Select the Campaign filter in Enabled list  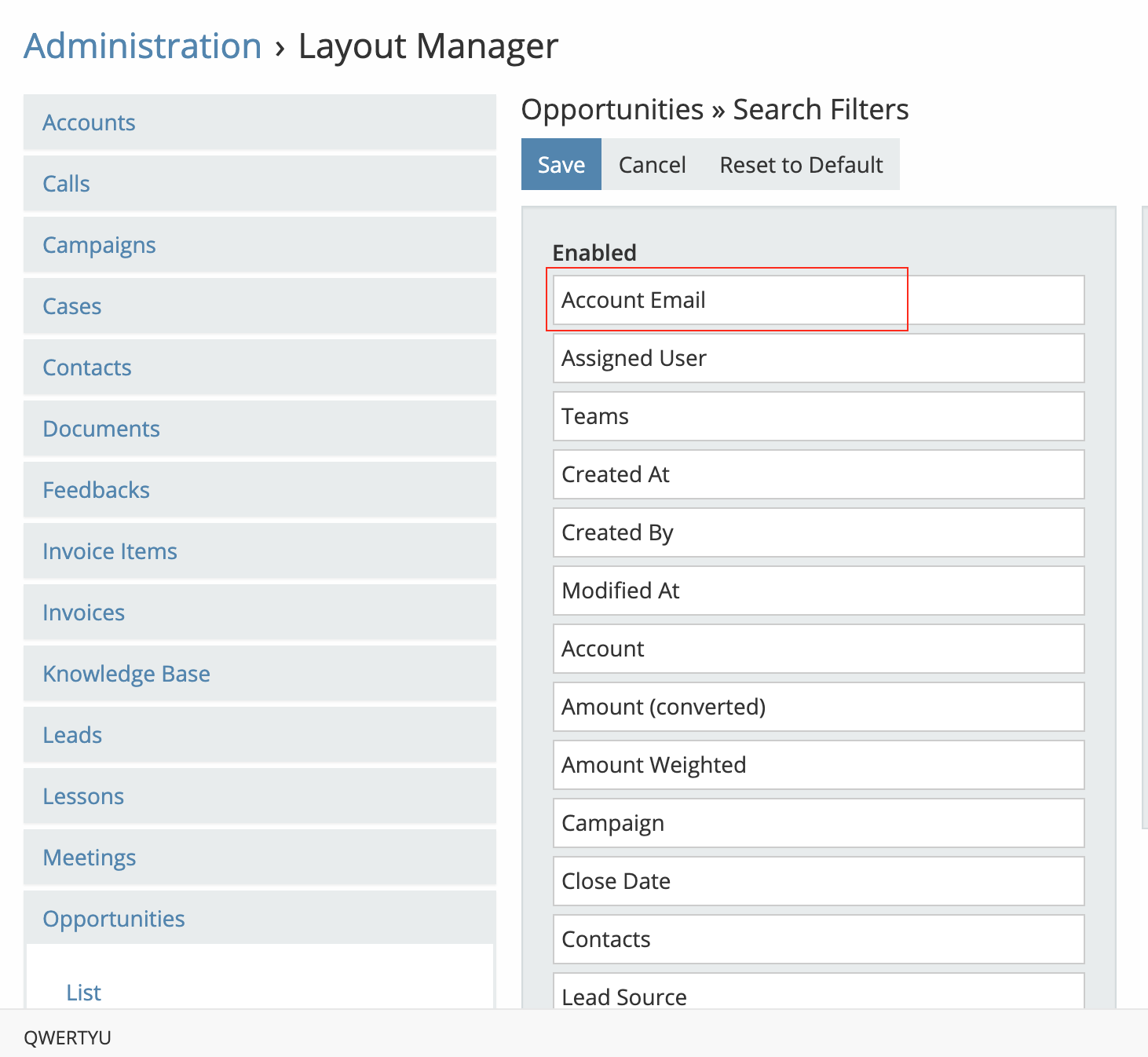click(818, 823)
